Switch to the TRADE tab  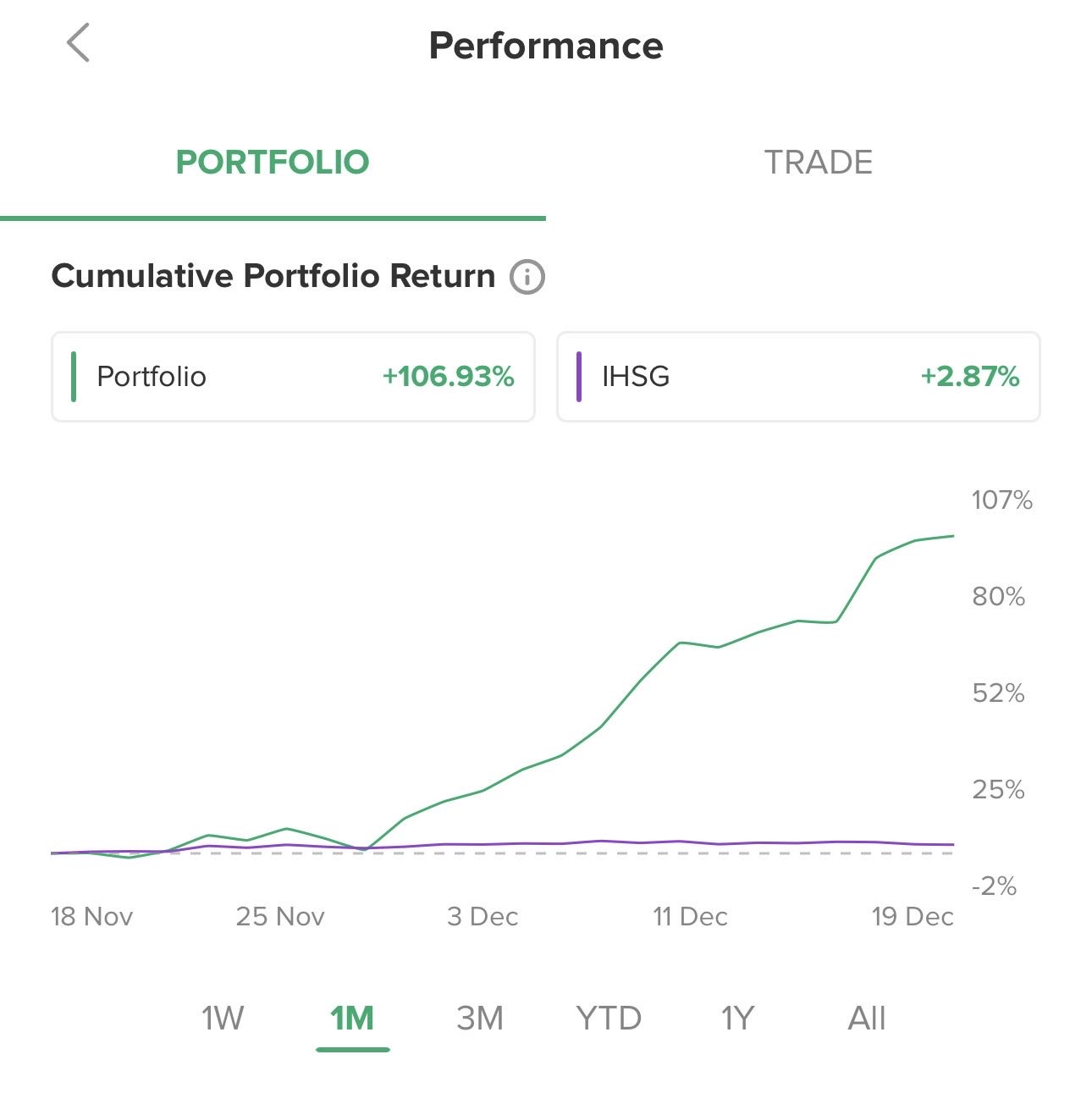tap(818, 163)
